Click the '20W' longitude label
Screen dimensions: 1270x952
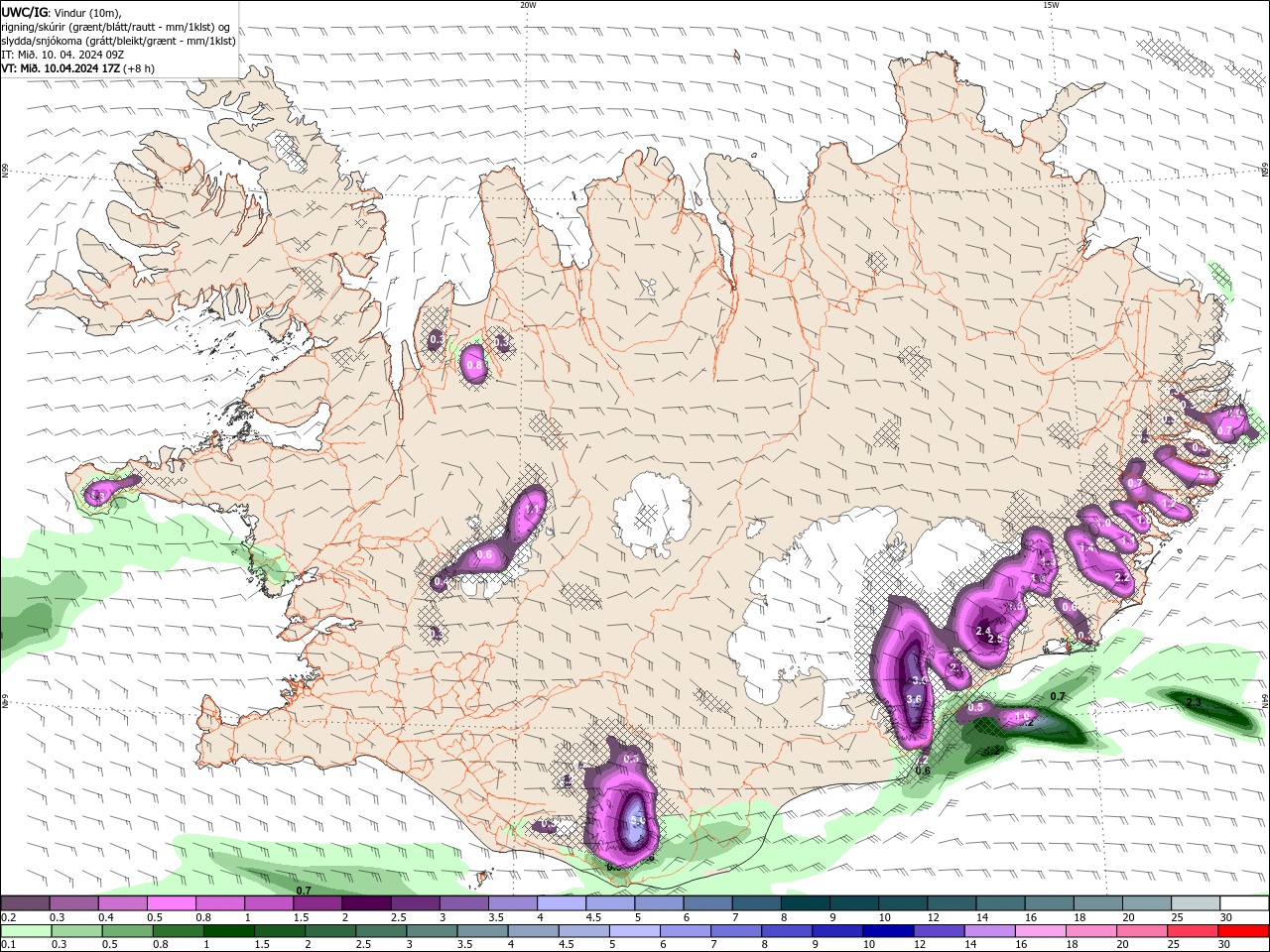click(528, 5)
